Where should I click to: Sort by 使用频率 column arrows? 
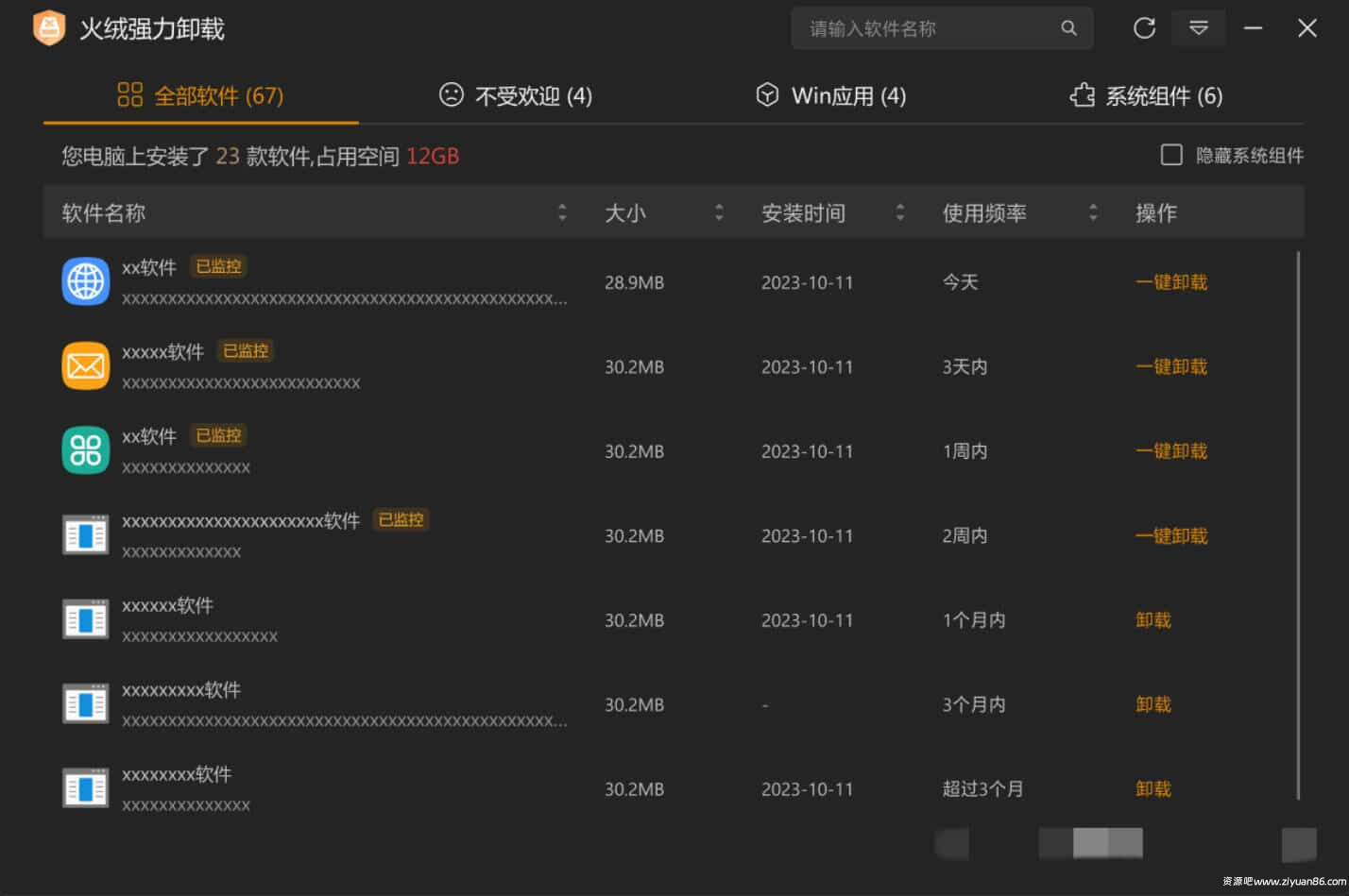1093,213
